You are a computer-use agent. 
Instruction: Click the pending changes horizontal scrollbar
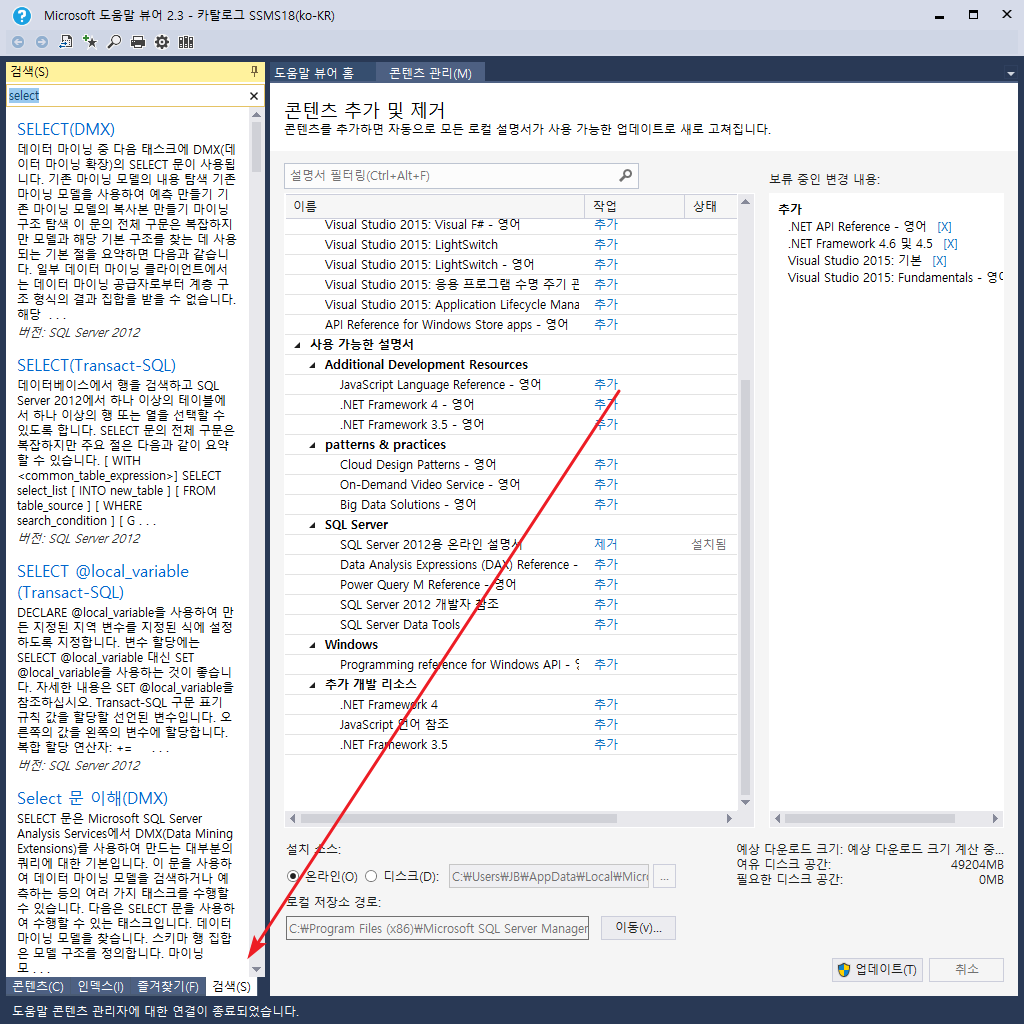[x=869, y=818]
